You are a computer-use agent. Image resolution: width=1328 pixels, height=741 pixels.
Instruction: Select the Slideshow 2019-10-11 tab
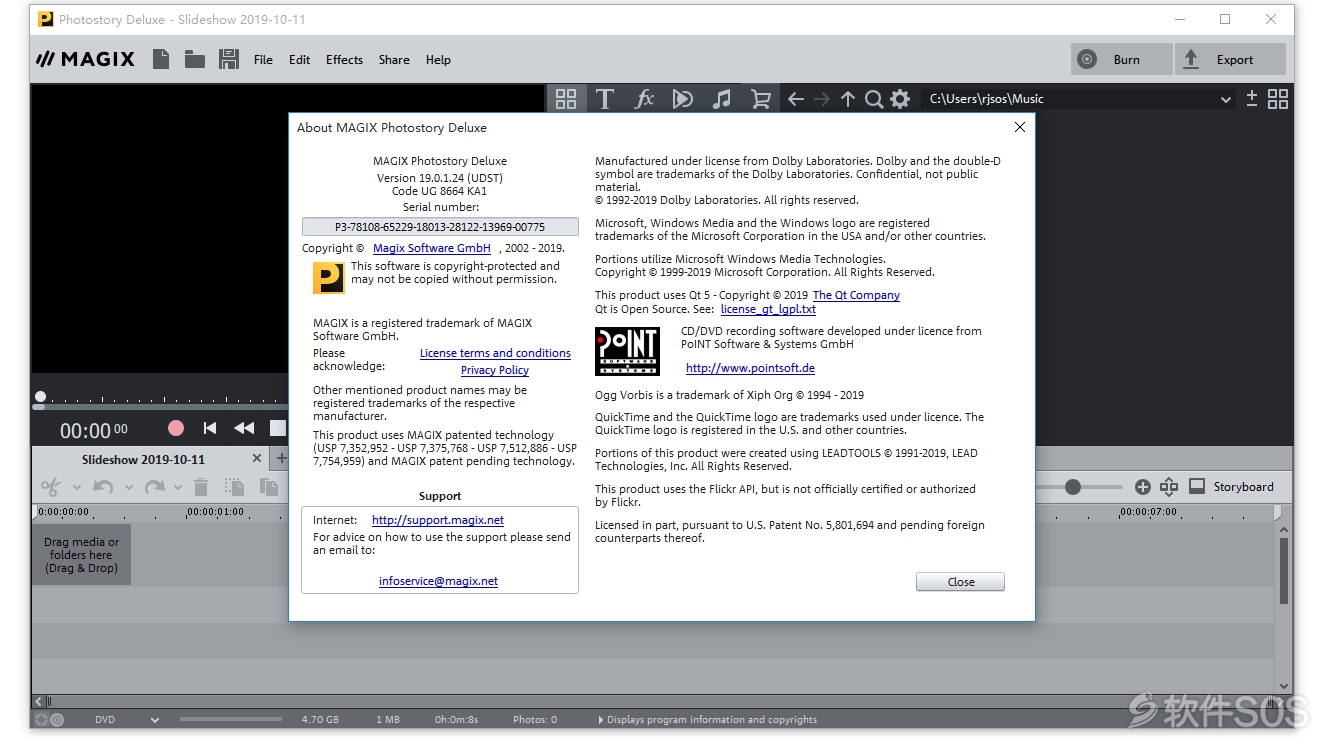143,459
